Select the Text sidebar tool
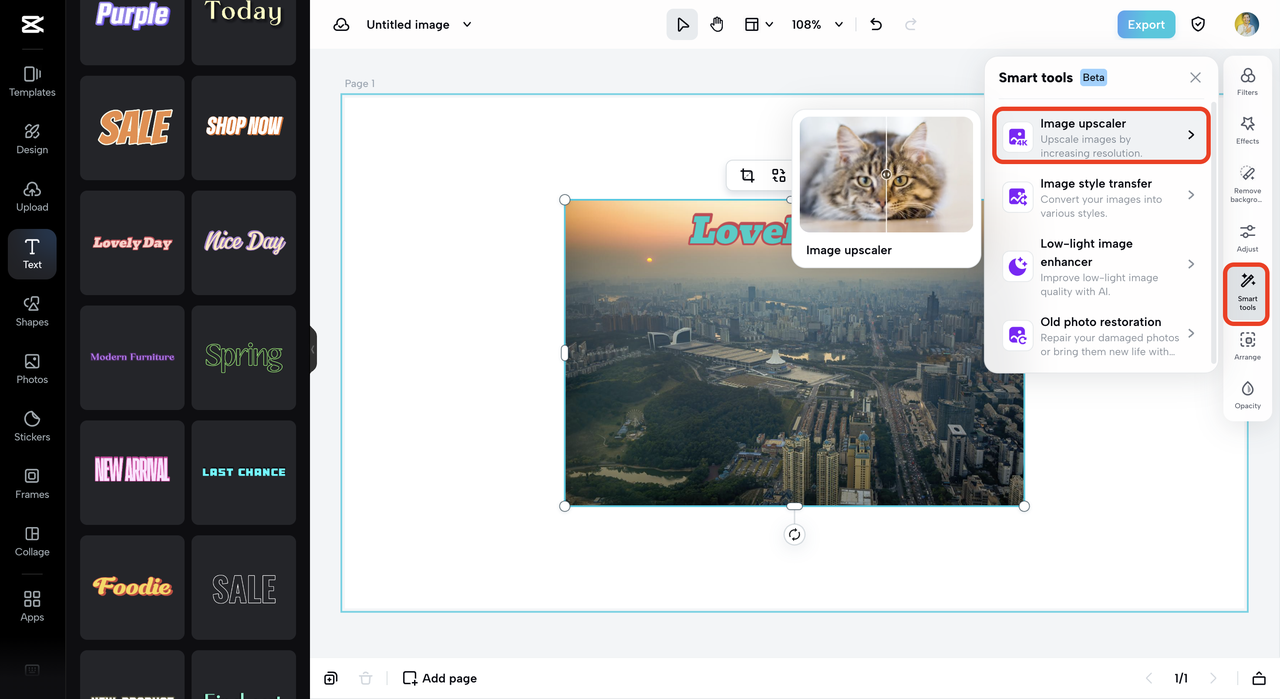 coord(32,254)
